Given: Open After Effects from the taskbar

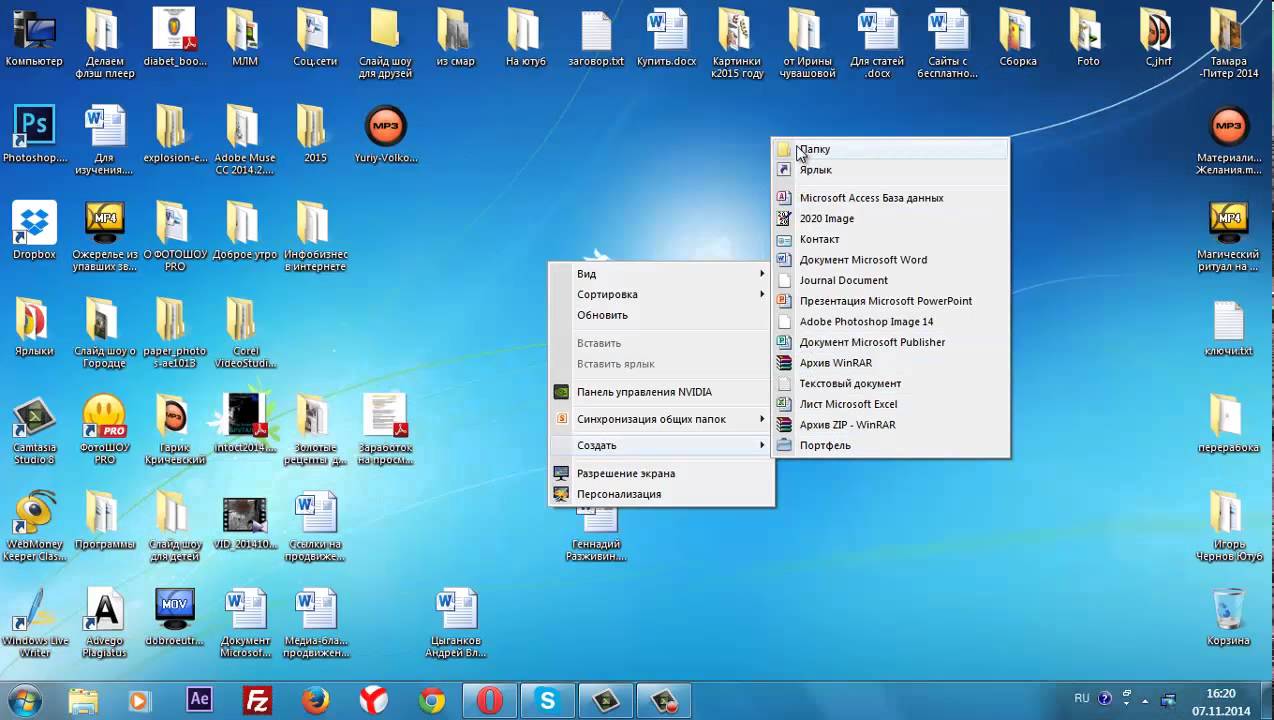Looking at the screenshot, I should pos(199,700).
